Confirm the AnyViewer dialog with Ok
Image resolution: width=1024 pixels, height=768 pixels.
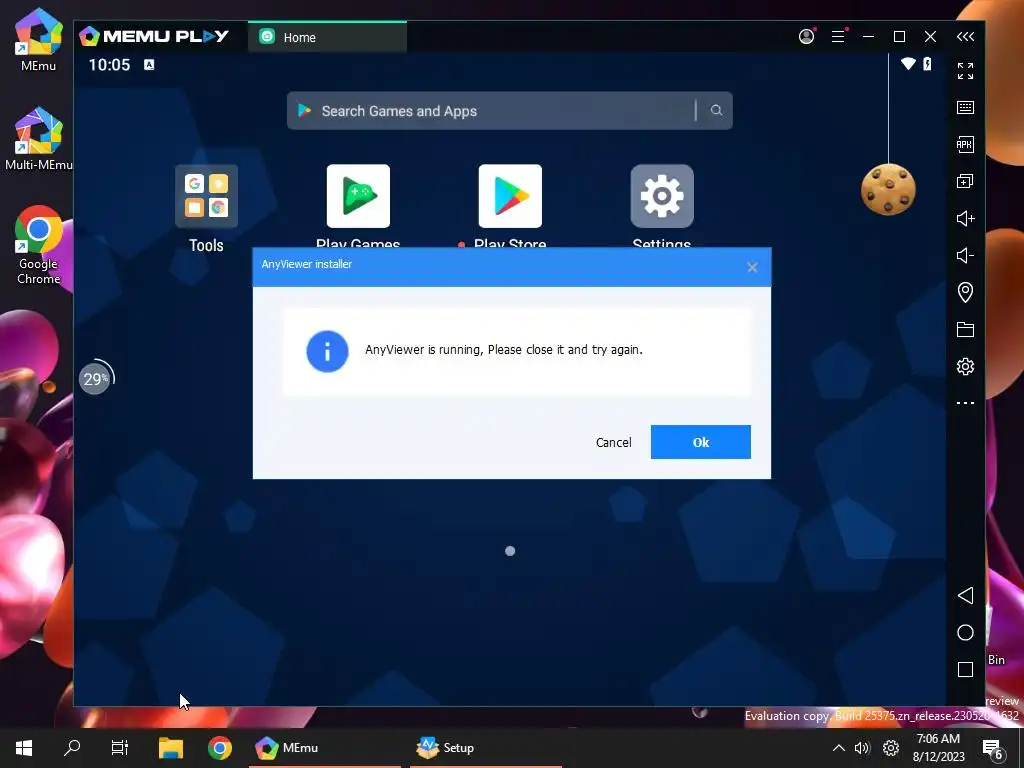click(x=700, y=442)
